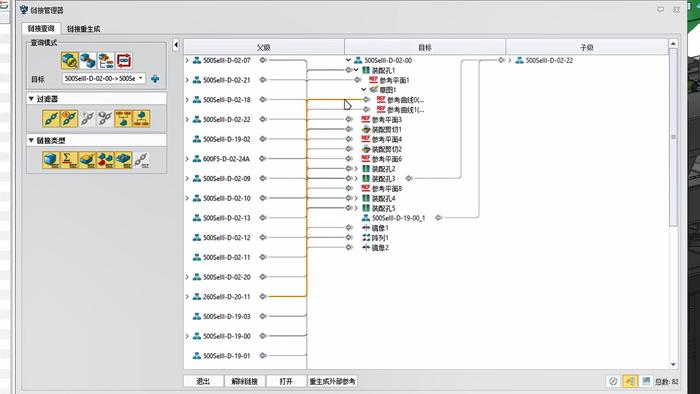Click the highlighted yellow status icon near 总数

(630, 381)
